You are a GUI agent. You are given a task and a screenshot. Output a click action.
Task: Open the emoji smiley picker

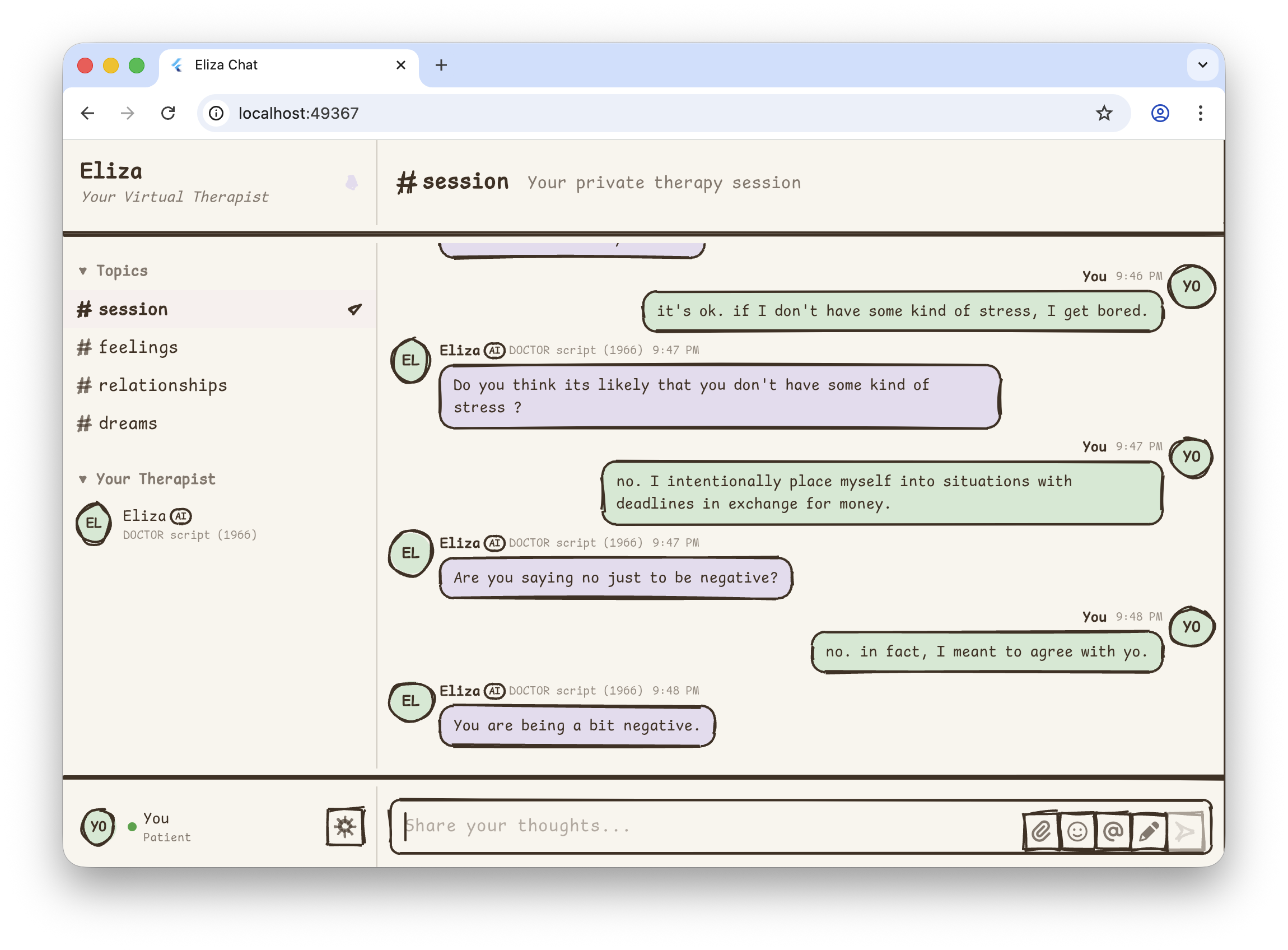click(1077, 831)
